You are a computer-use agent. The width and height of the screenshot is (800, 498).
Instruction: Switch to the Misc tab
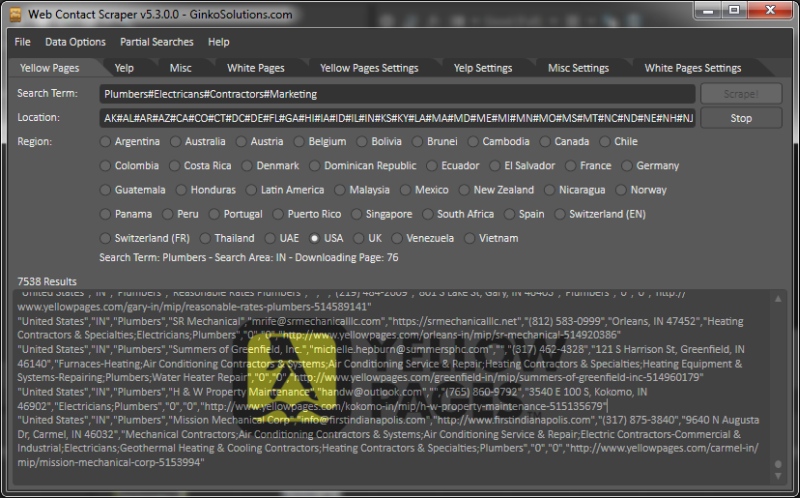click(181, 68)
